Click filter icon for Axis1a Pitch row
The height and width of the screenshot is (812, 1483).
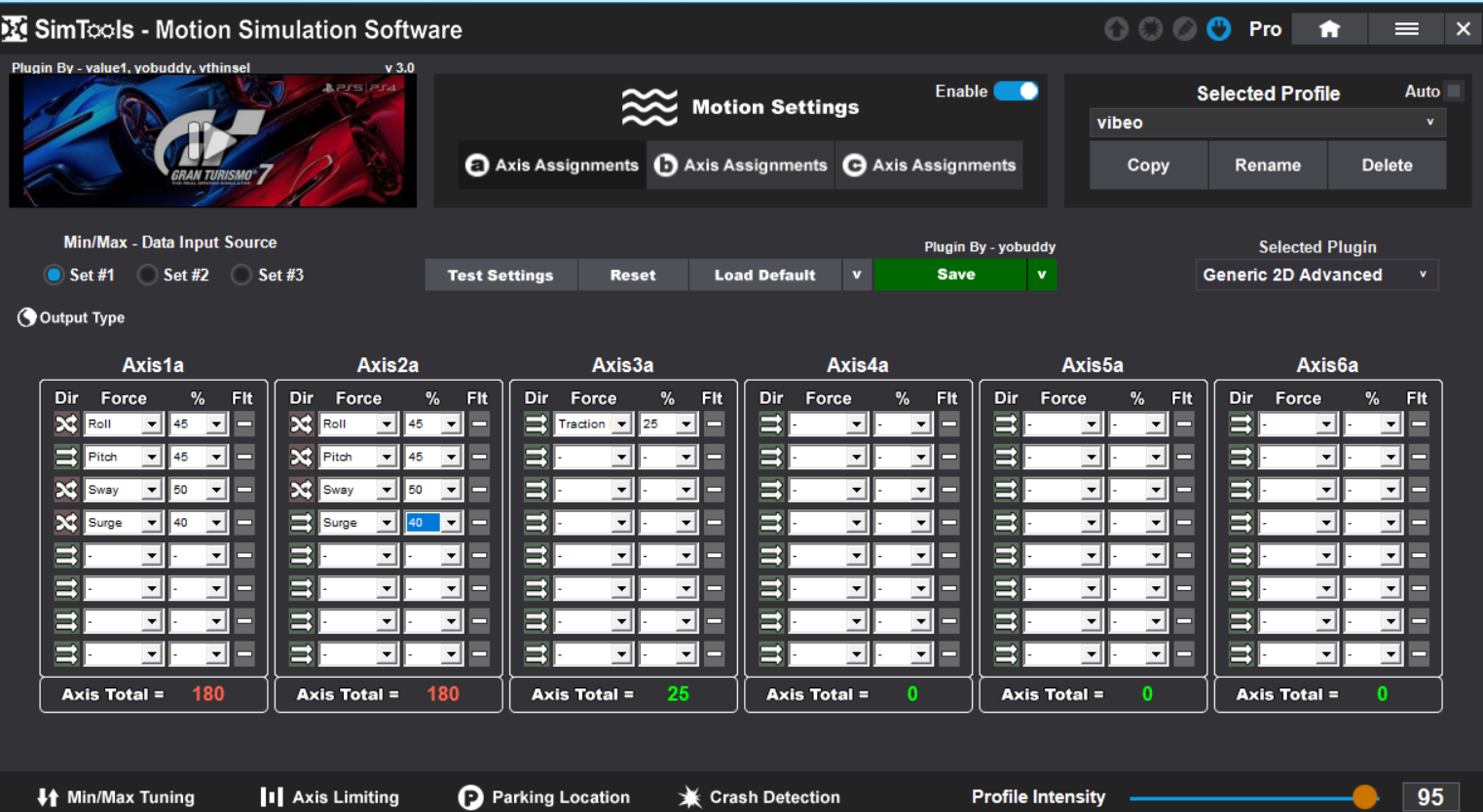pyautogui.click(x=244, y=457)
